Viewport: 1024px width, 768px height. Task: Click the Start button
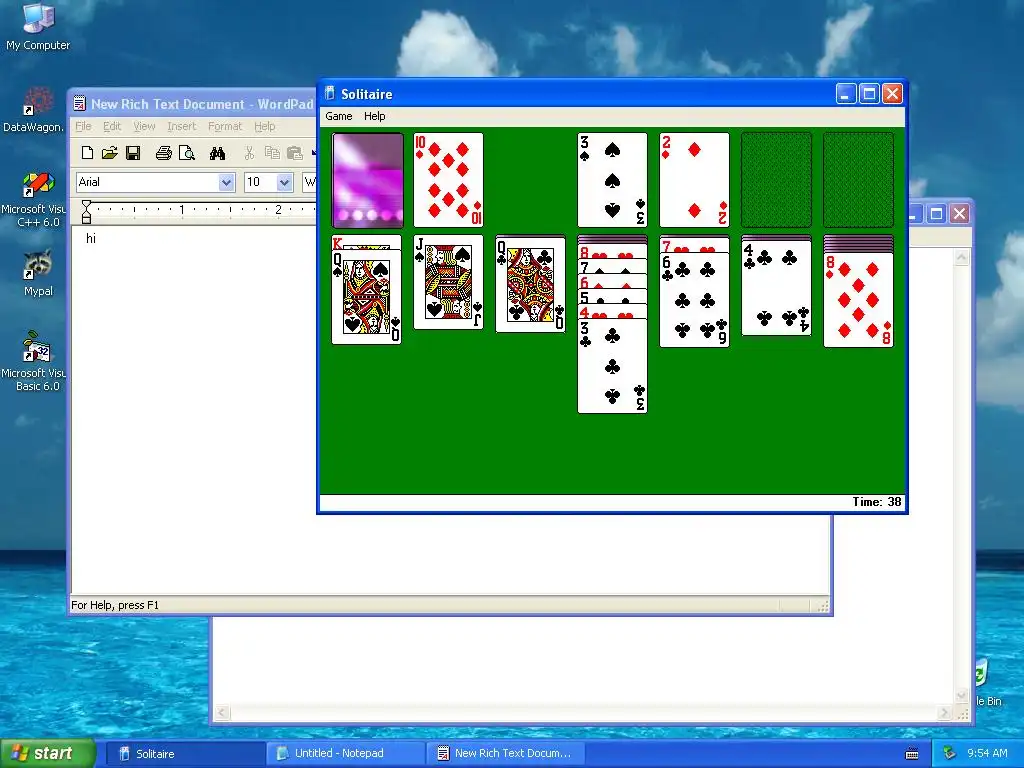pyautogui.click(x=47, y=753)
